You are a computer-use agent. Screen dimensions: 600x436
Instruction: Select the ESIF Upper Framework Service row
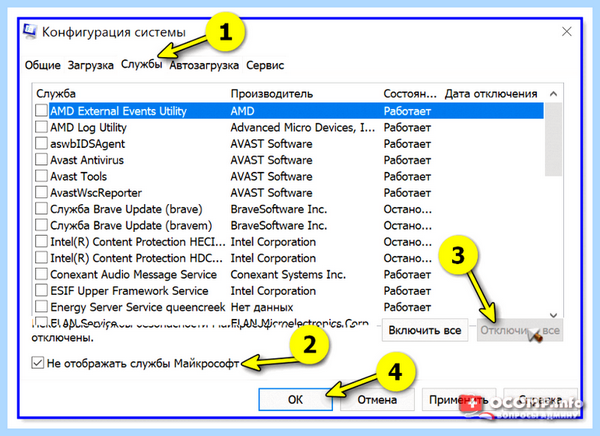point(289,291)
